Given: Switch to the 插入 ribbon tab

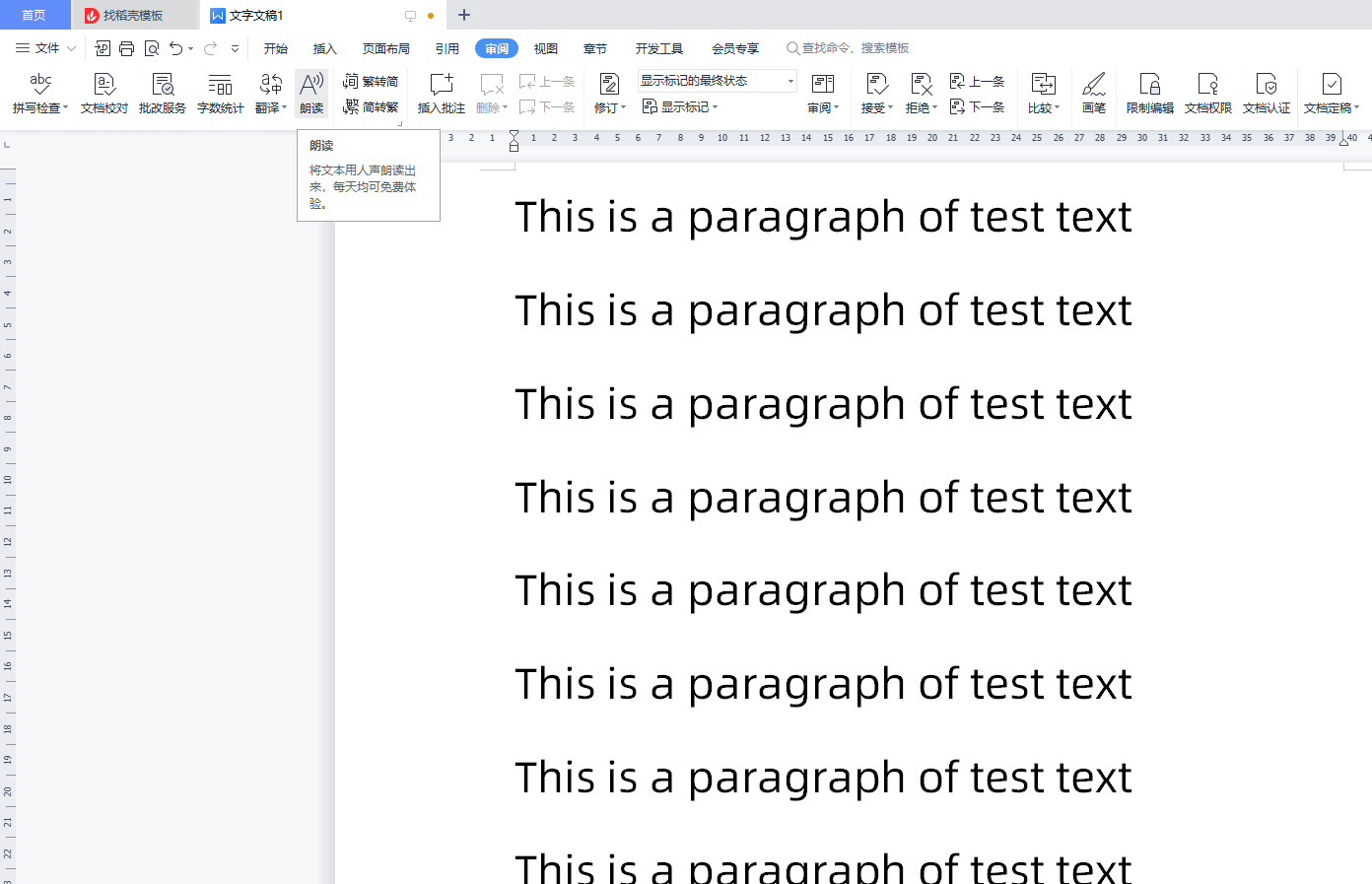Looking at the screenshot, I should point(324,48).
